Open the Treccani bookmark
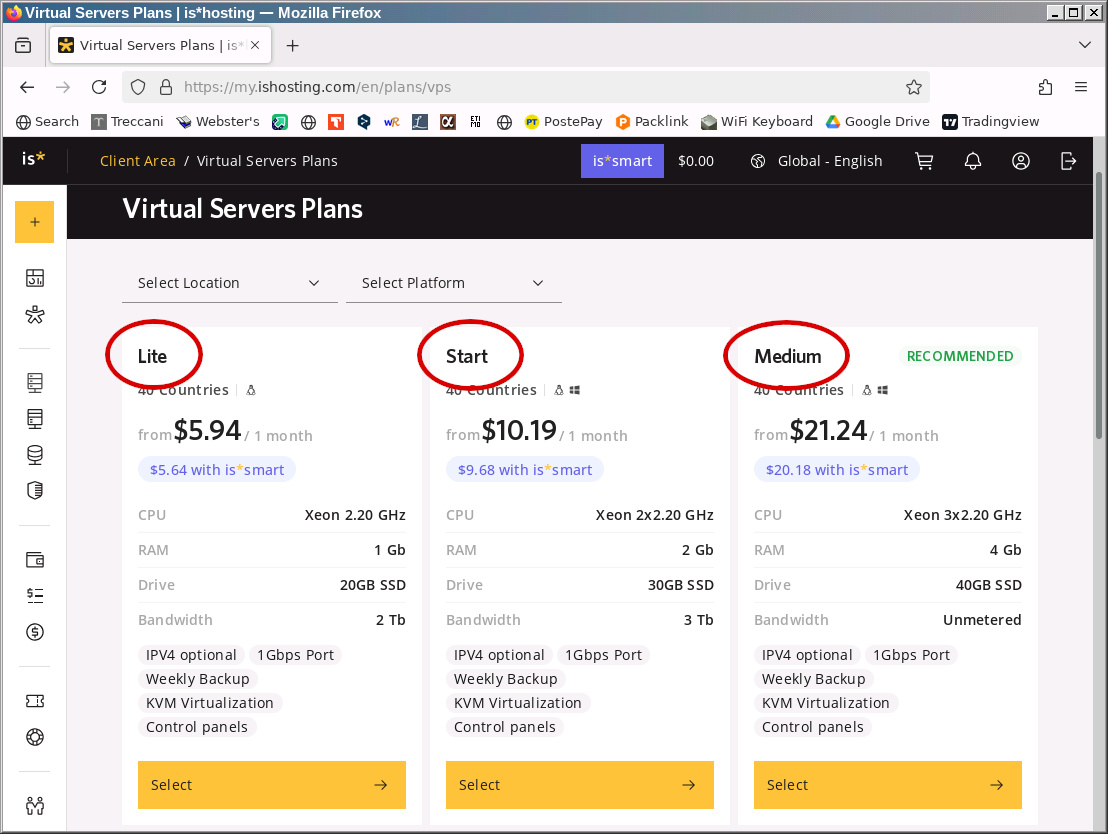The image size is (1108, 834). (x=128, y=122)
